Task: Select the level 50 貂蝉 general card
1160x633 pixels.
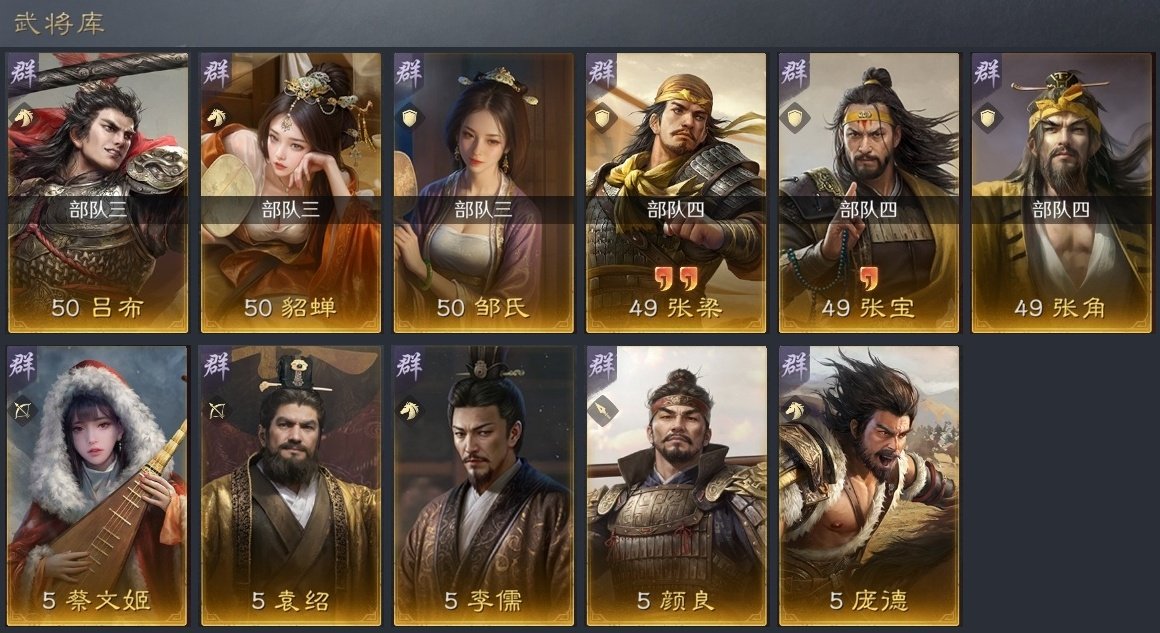Action: tap(291, 192)
